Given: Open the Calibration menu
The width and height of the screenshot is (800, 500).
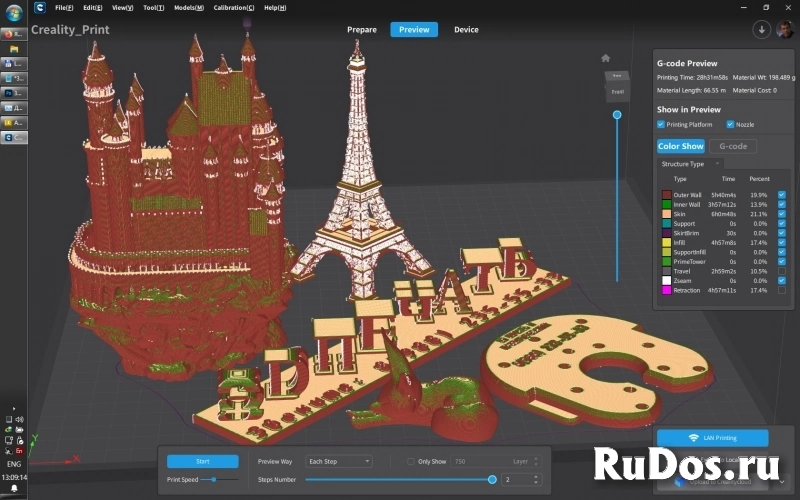Looking at the screenshot, I should (x=234, y=8).
